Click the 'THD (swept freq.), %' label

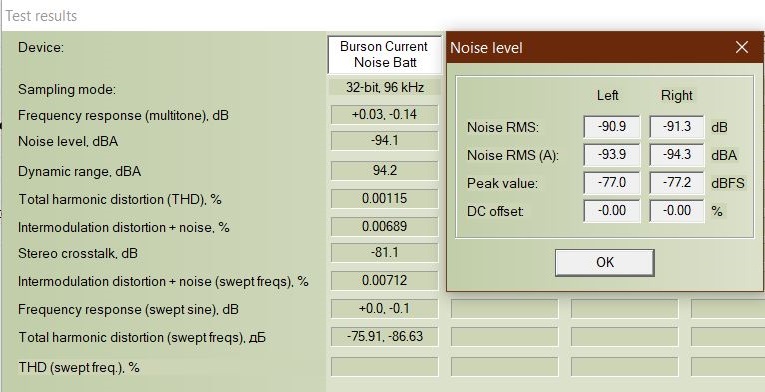click(79, 368)
